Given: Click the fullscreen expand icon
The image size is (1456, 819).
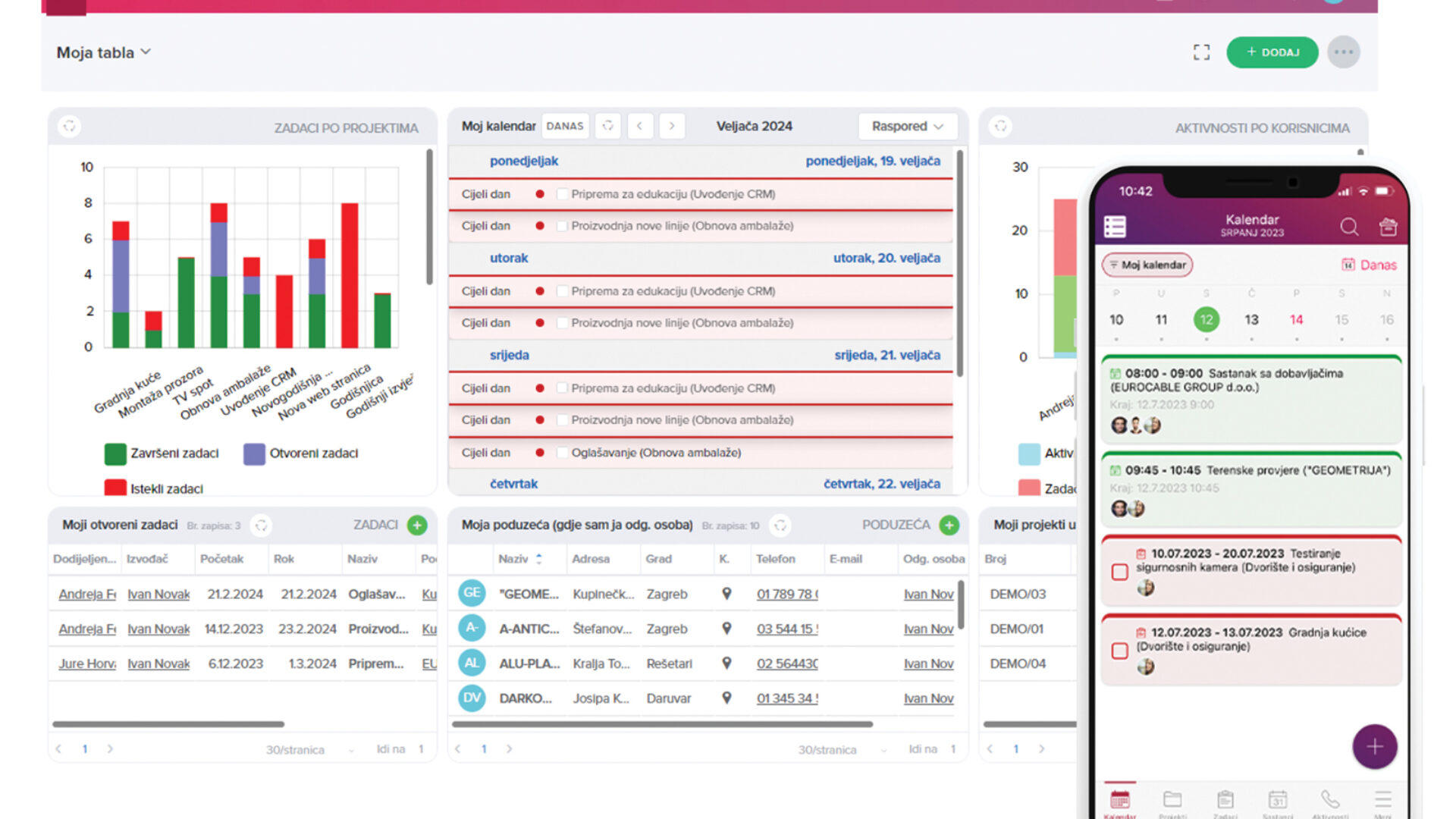Looking at the screenshot, I should click(1201, 52).
